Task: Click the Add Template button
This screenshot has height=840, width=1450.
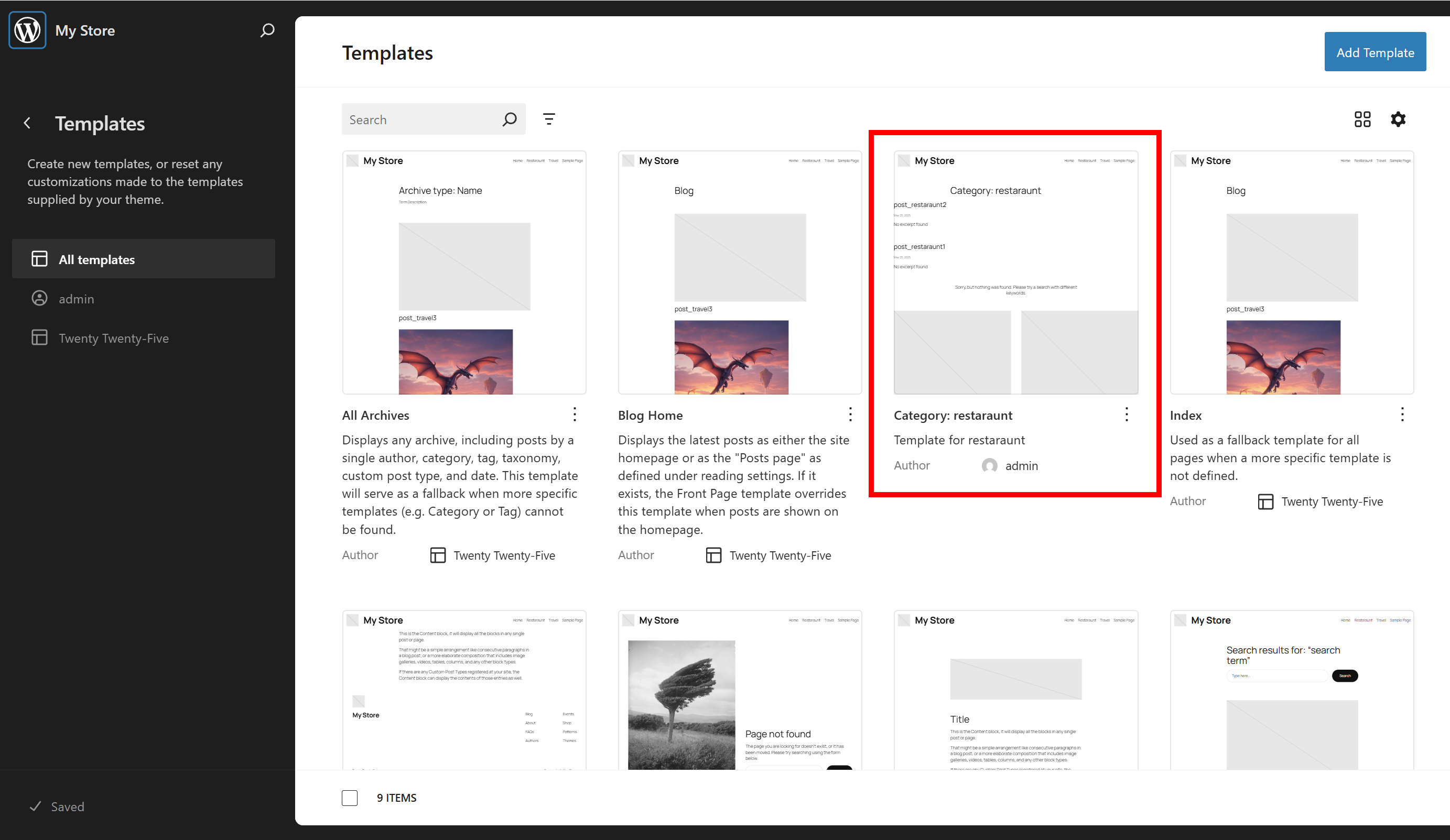Action: (x=1375, y=52)
